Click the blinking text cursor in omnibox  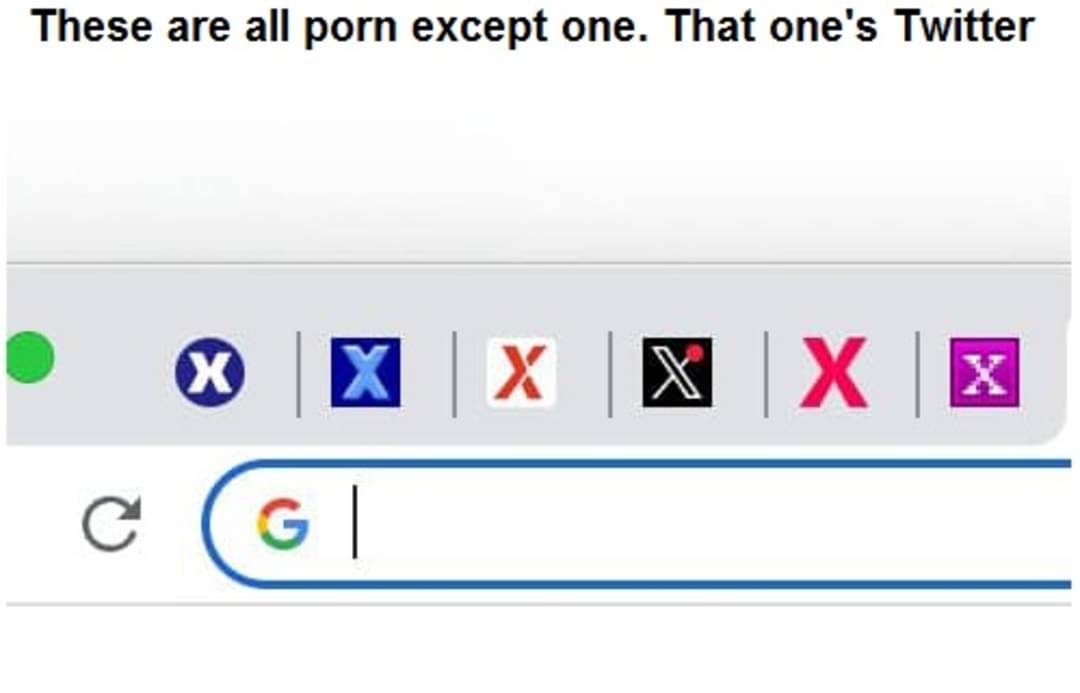[355, 521]
